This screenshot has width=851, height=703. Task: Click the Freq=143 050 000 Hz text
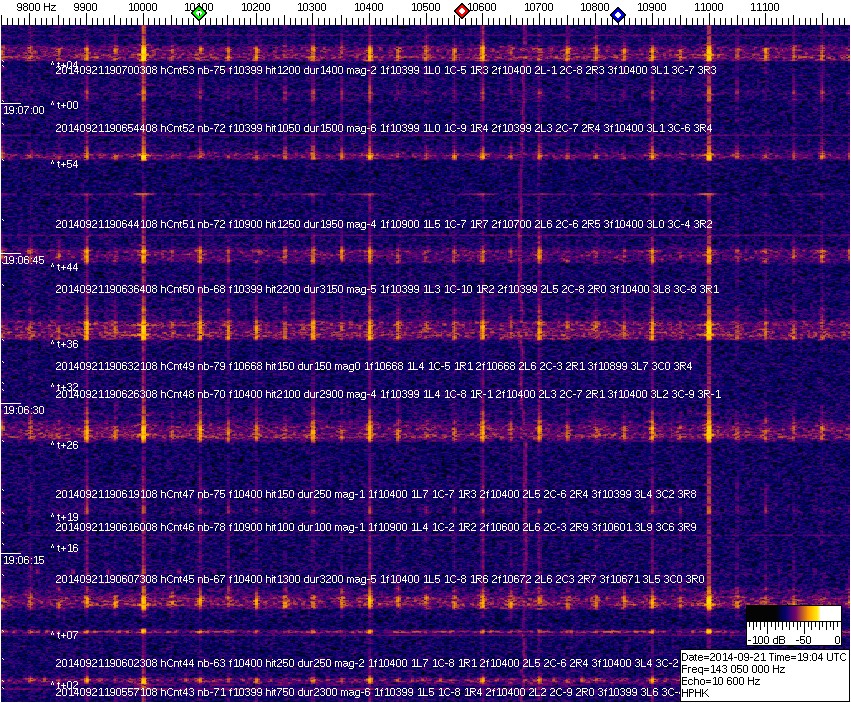[x=732, y=669]
